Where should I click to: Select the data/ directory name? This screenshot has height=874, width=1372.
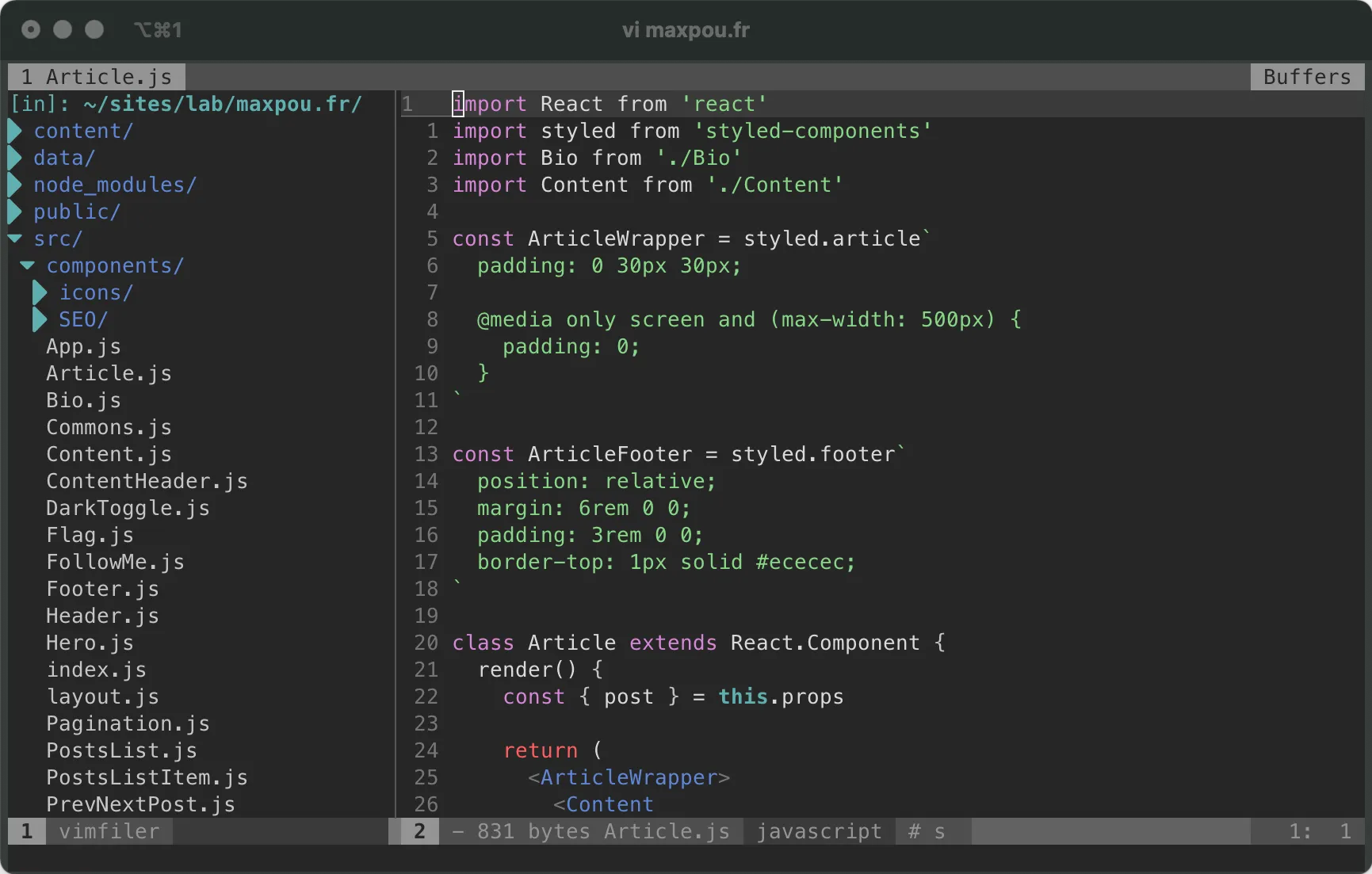pyautogui.click(x=64, y=158)
